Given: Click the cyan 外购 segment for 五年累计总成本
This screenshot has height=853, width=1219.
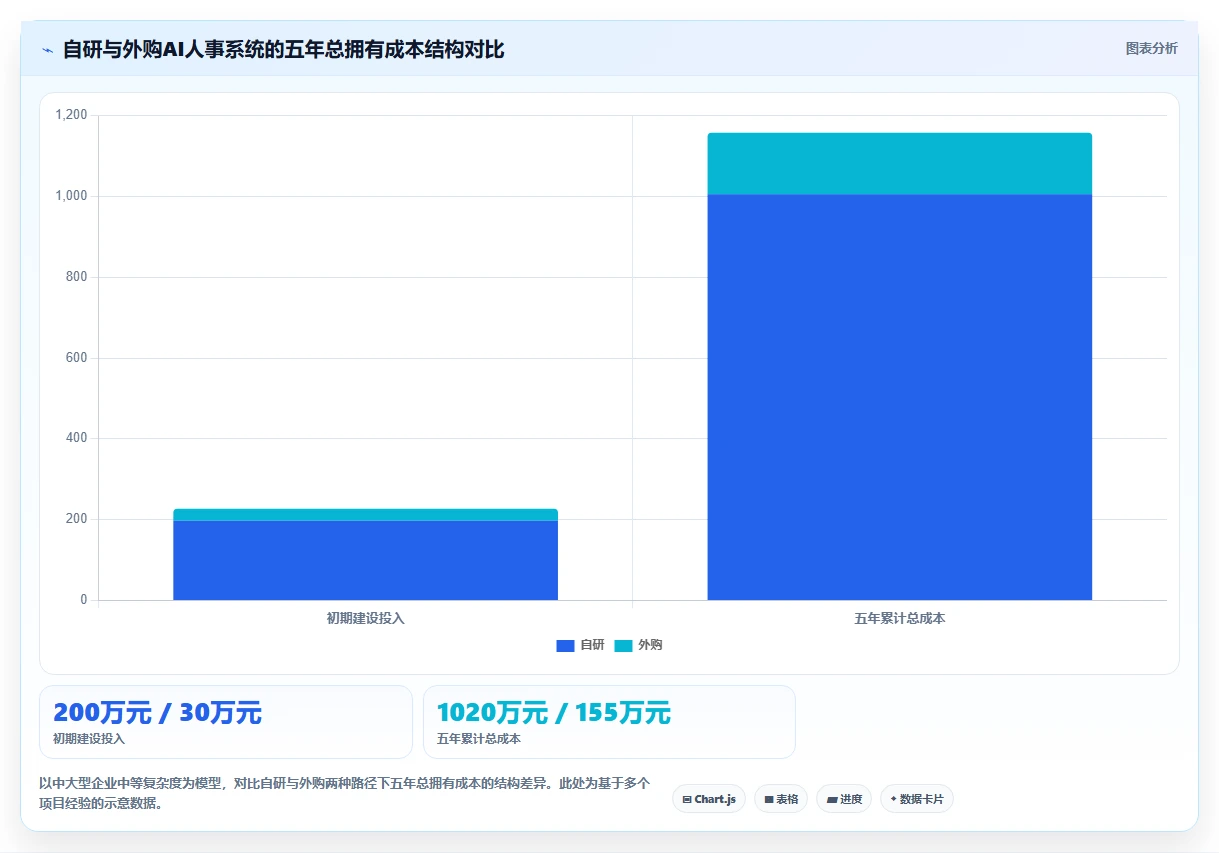Looking at the screenshot, I should tap(899, 163).
